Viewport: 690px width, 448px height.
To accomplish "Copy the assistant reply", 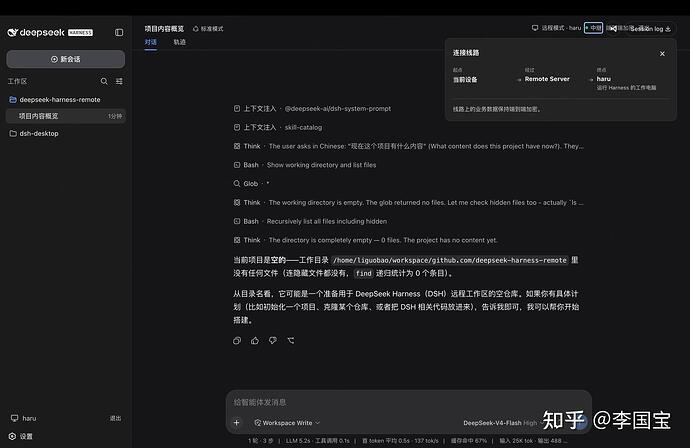I will click(237, 341).
